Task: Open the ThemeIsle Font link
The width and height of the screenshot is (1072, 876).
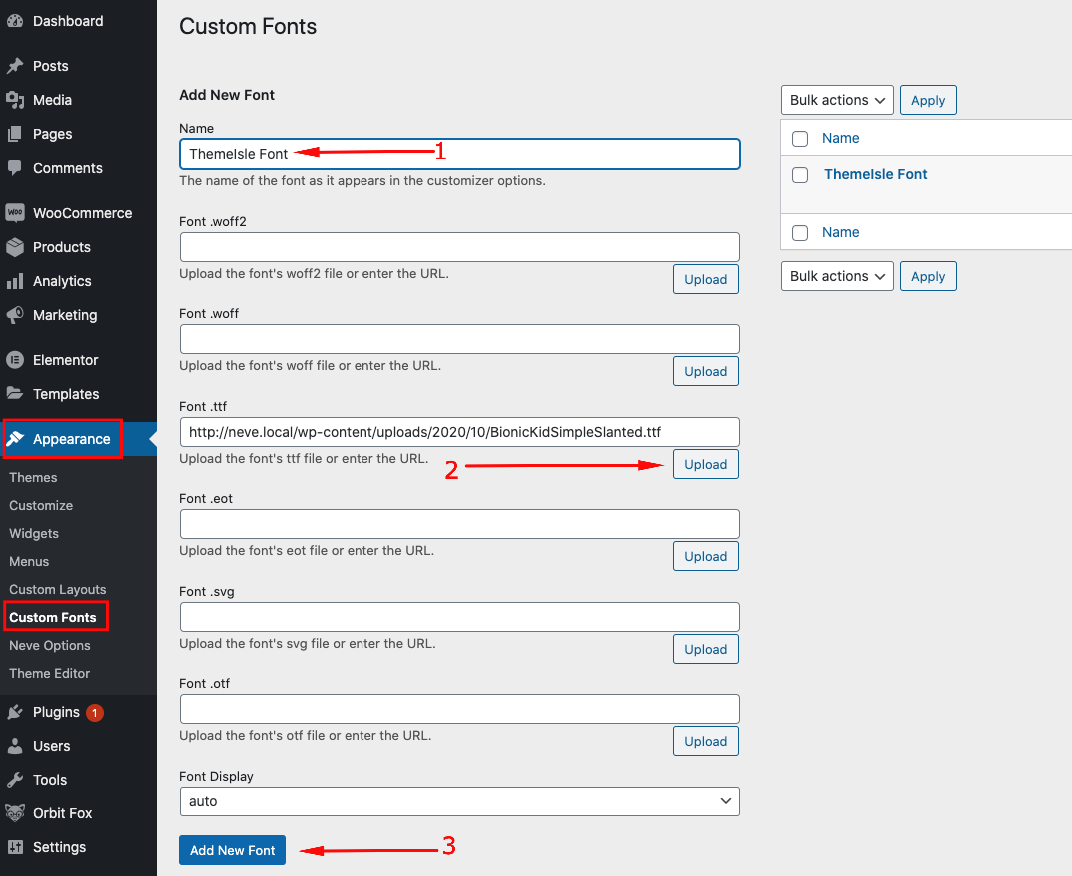Action: pos(875,174)
